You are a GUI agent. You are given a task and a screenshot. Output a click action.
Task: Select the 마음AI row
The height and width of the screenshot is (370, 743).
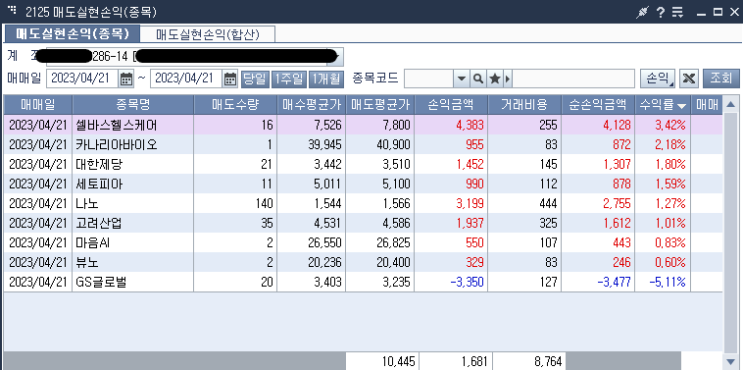pyautogui.click(x=363, y=243)
